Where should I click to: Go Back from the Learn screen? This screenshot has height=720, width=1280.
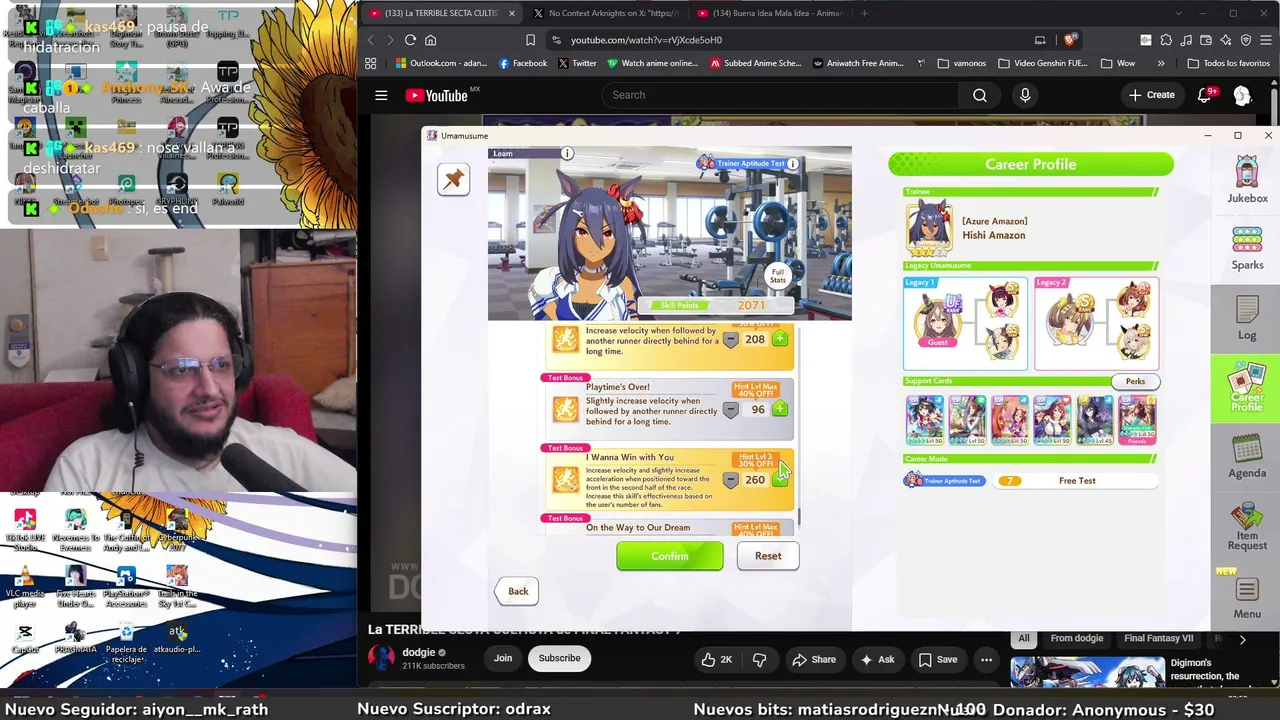pyautogui.click(x=518, y=591)
